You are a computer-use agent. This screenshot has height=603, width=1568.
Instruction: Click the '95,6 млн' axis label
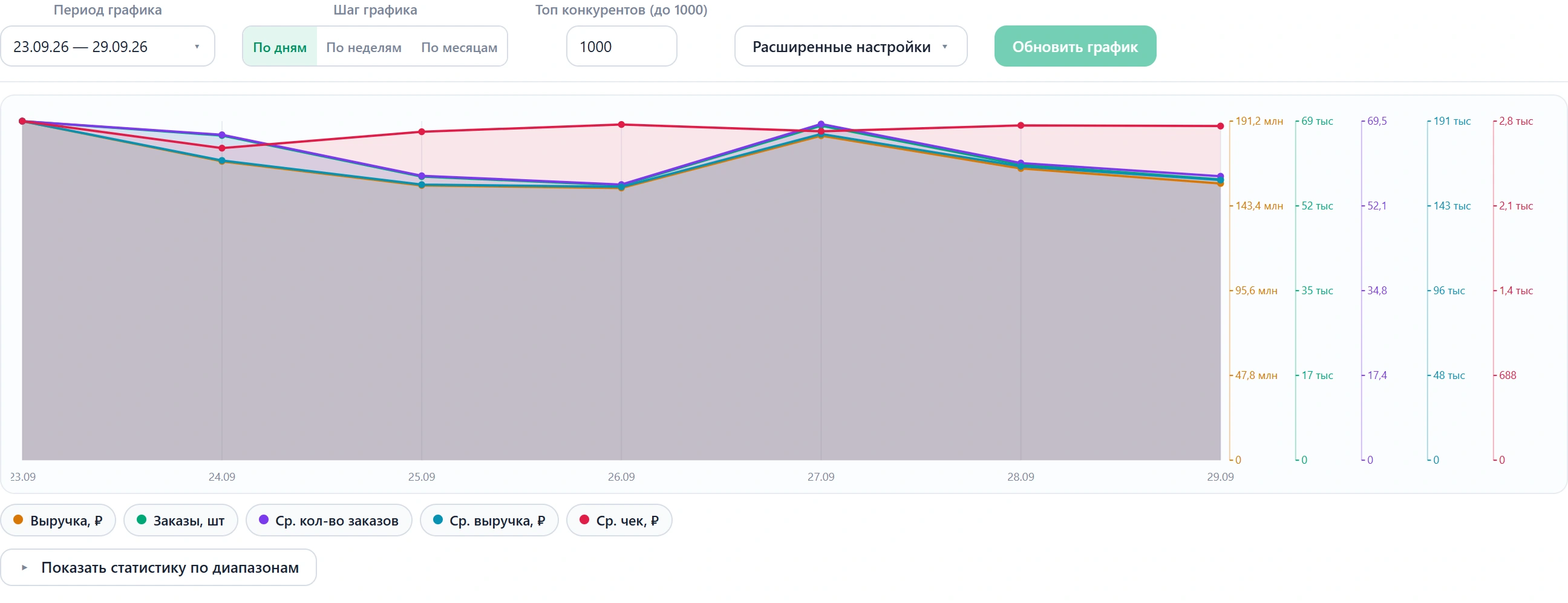point(1256,291)
